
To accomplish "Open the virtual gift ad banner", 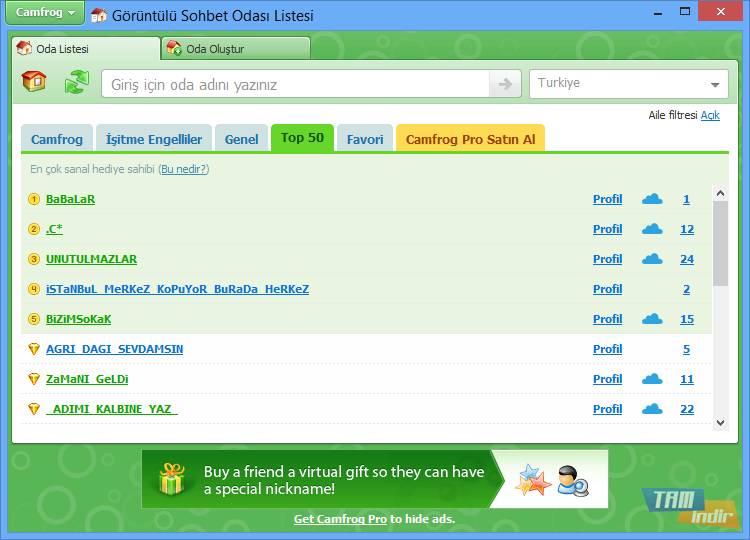I will (375, 479).
